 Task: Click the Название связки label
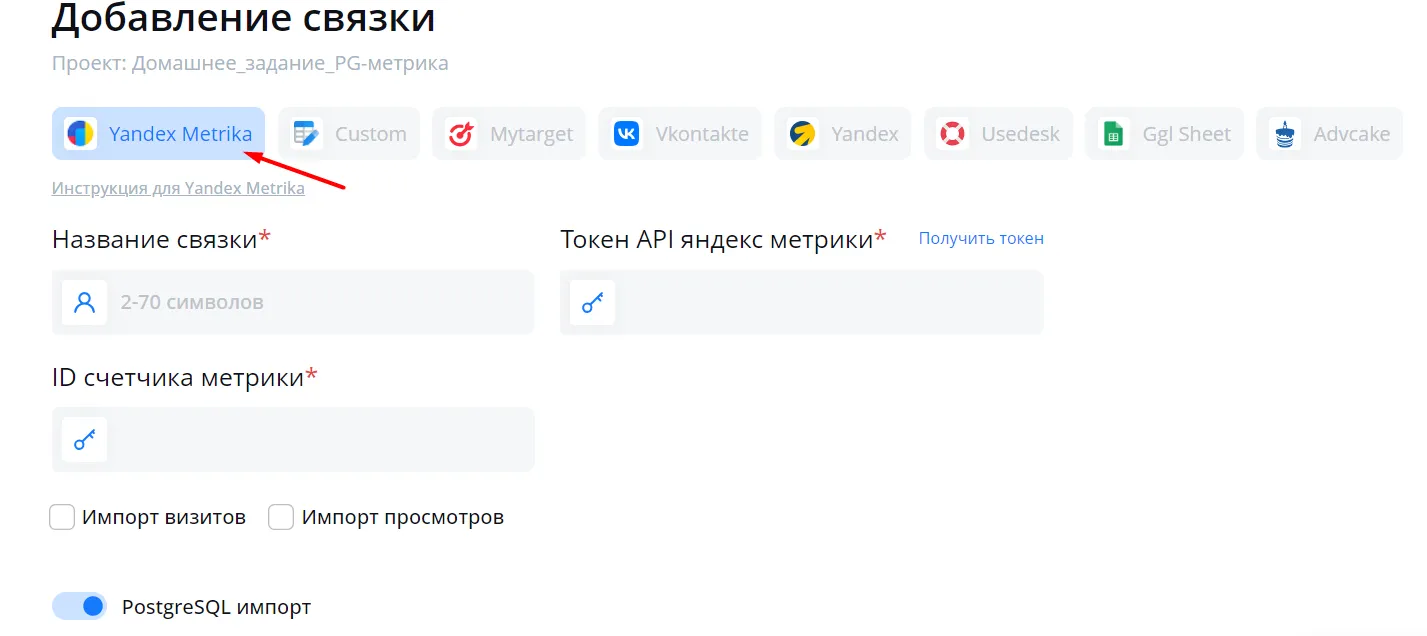click(x=154, y=239)
